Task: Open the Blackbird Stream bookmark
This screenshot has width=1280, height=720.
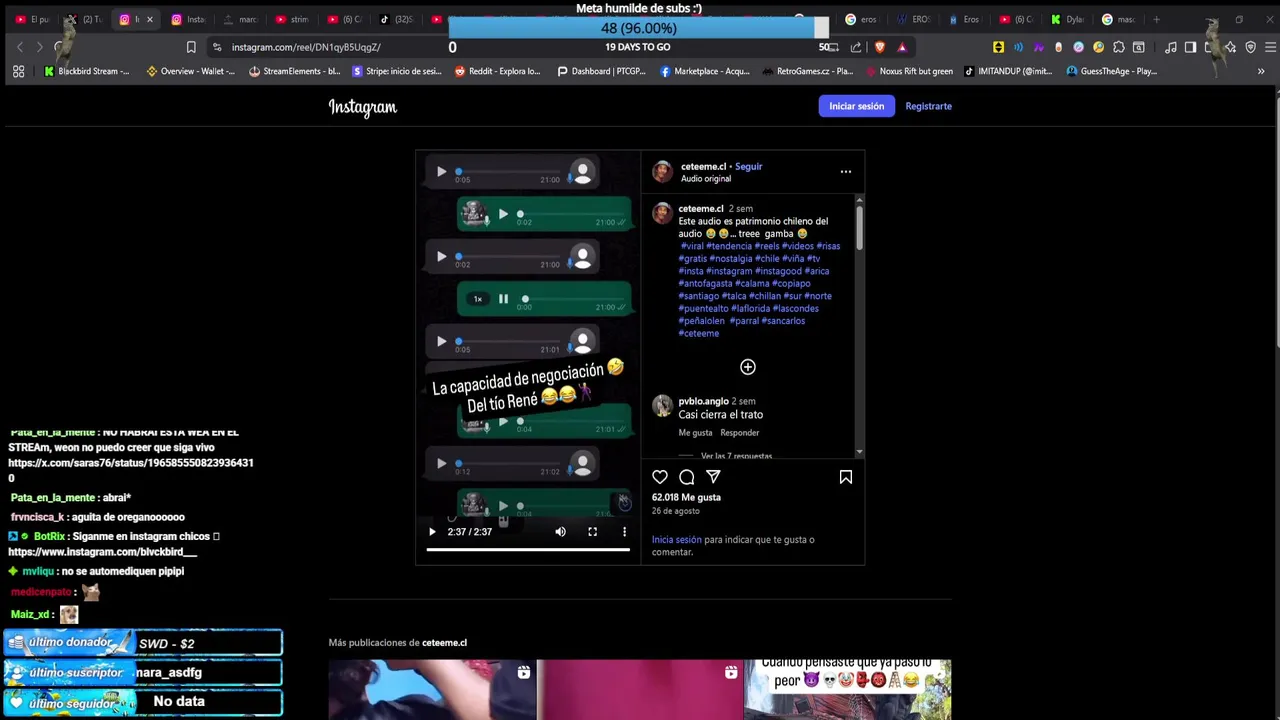Action: click(x=87, y=71)
